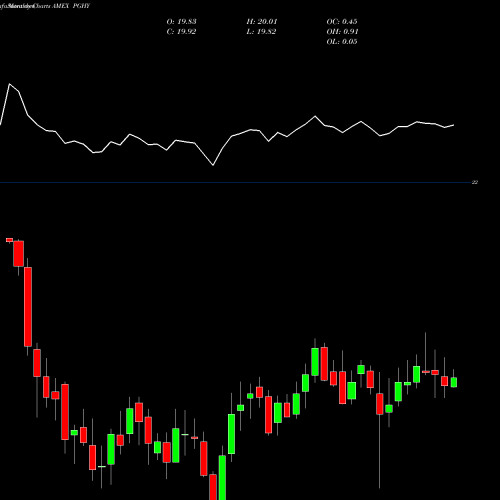Click the high price value H: 20.01

coord(262,22)
